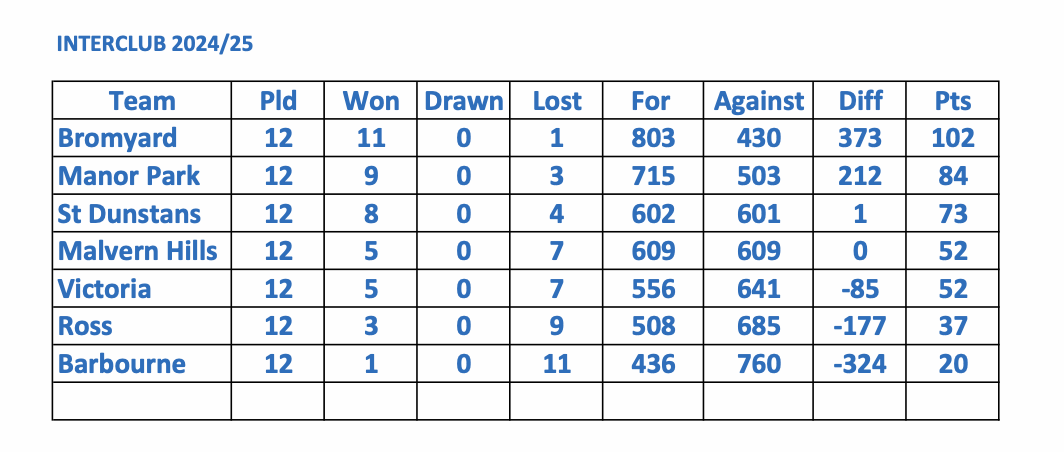
Task: Select the St Dunstans team cell
Action: [x=129, y=214]
